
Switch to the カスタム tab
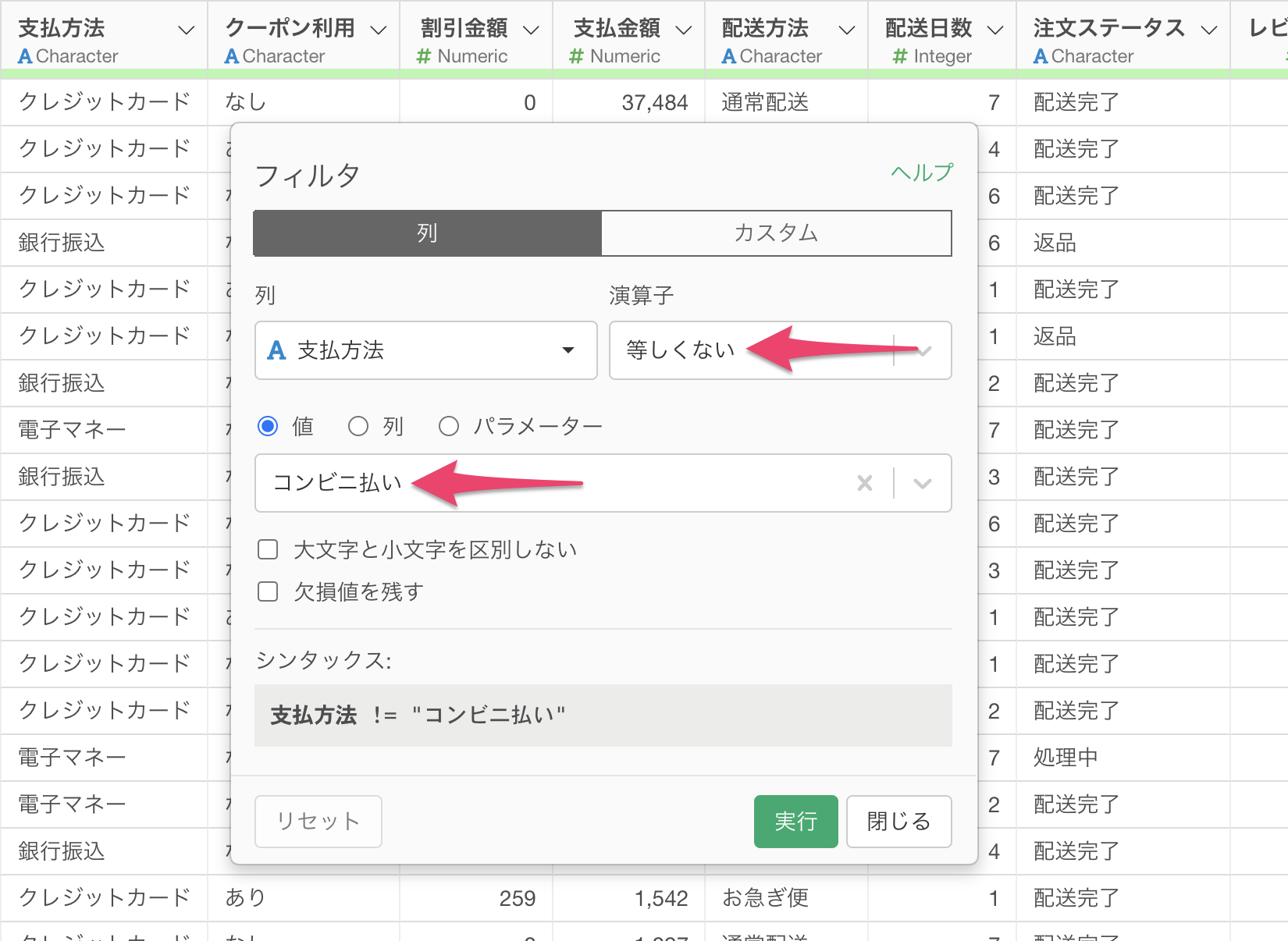pos(776,233)
